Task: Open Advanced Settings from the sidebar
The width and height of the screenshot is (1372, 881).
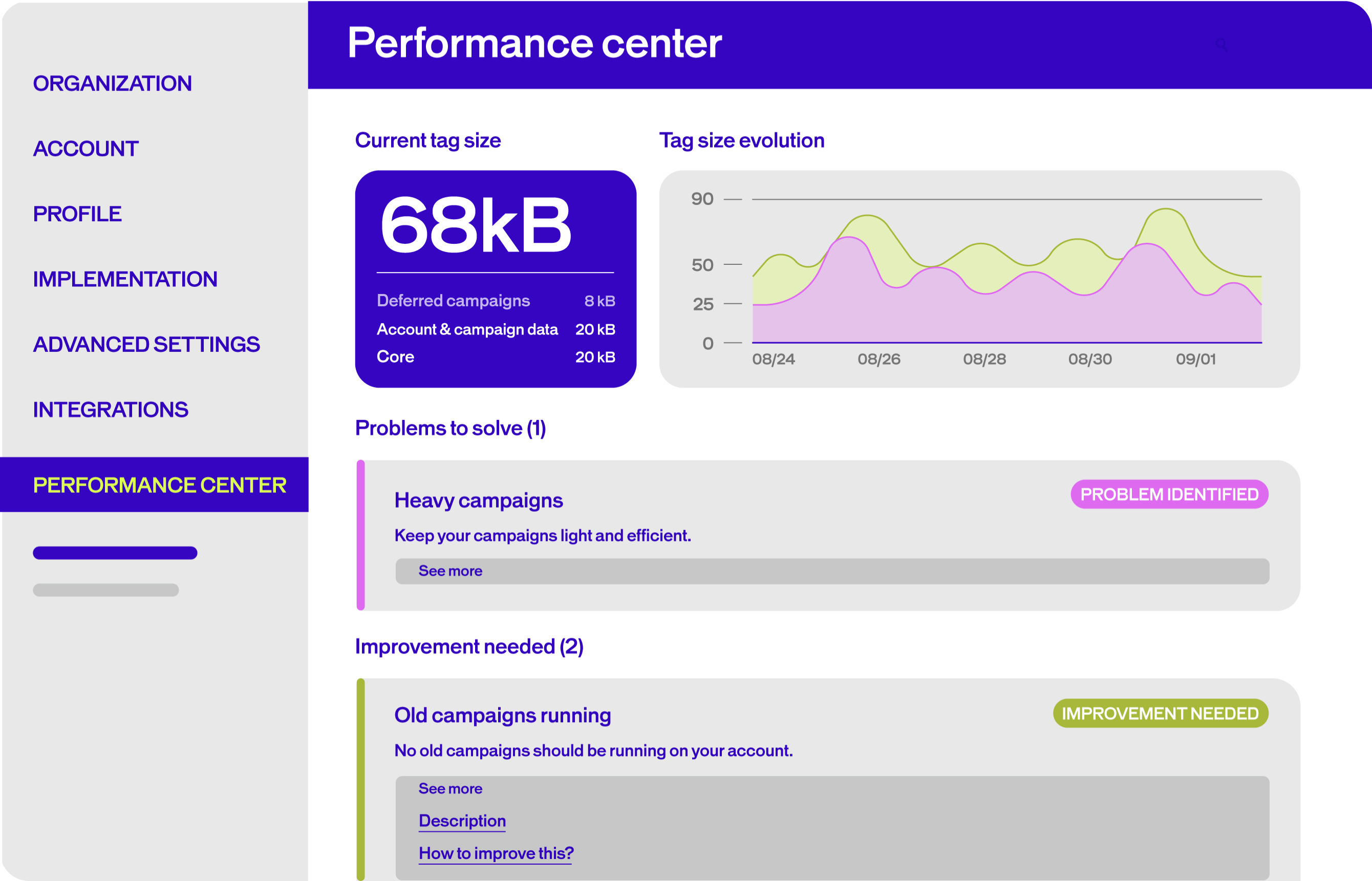Action: (x=146, y=344)
